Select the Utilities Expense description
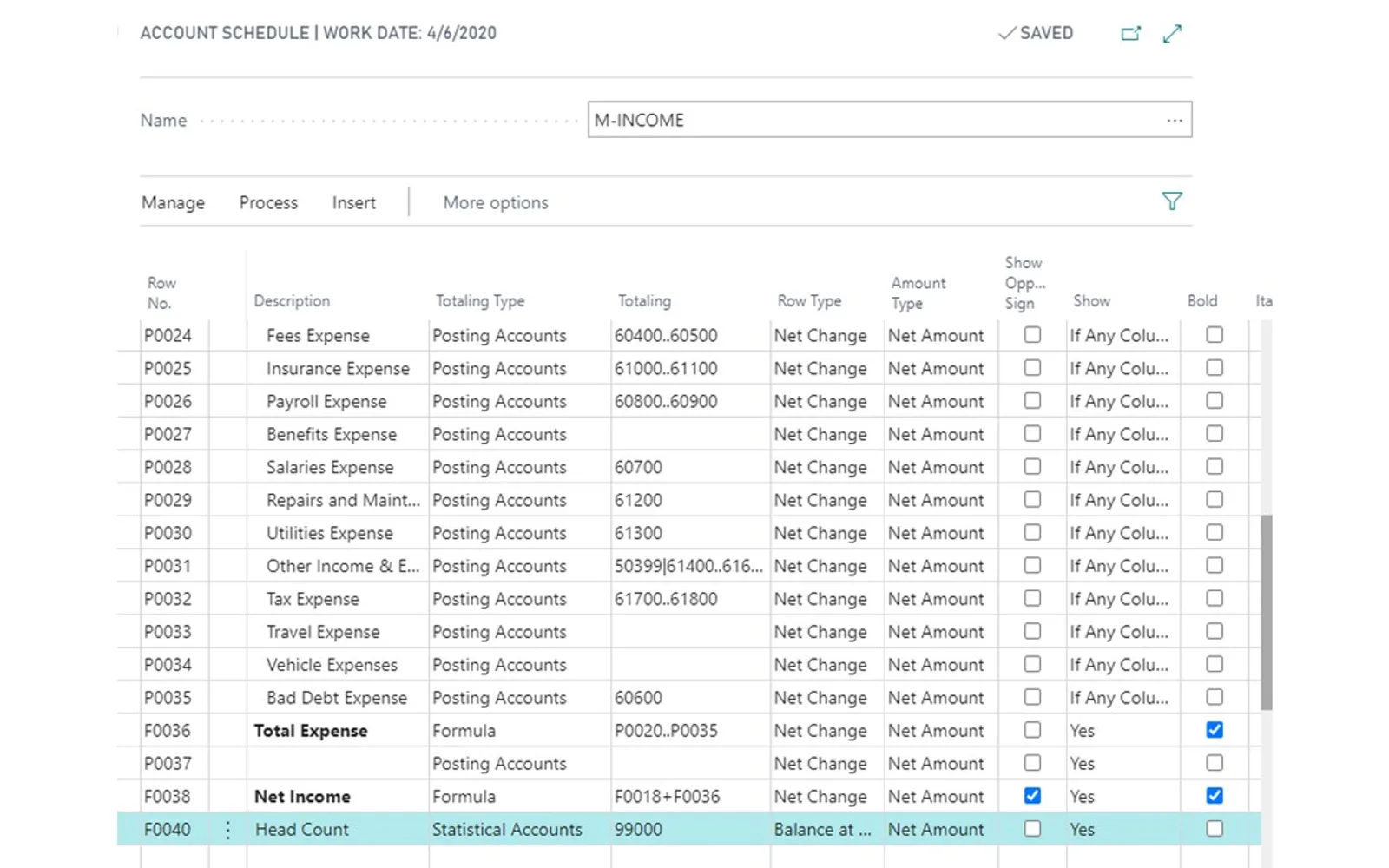This screenshot has width=1389, height=868. 338,533
